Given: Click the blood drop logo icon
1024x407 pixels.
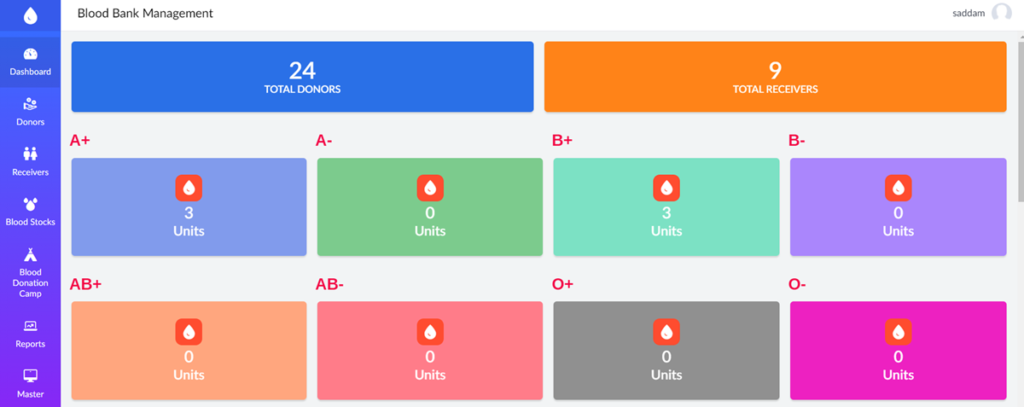Looking at the screenshot, I should [x=30, y=15].
